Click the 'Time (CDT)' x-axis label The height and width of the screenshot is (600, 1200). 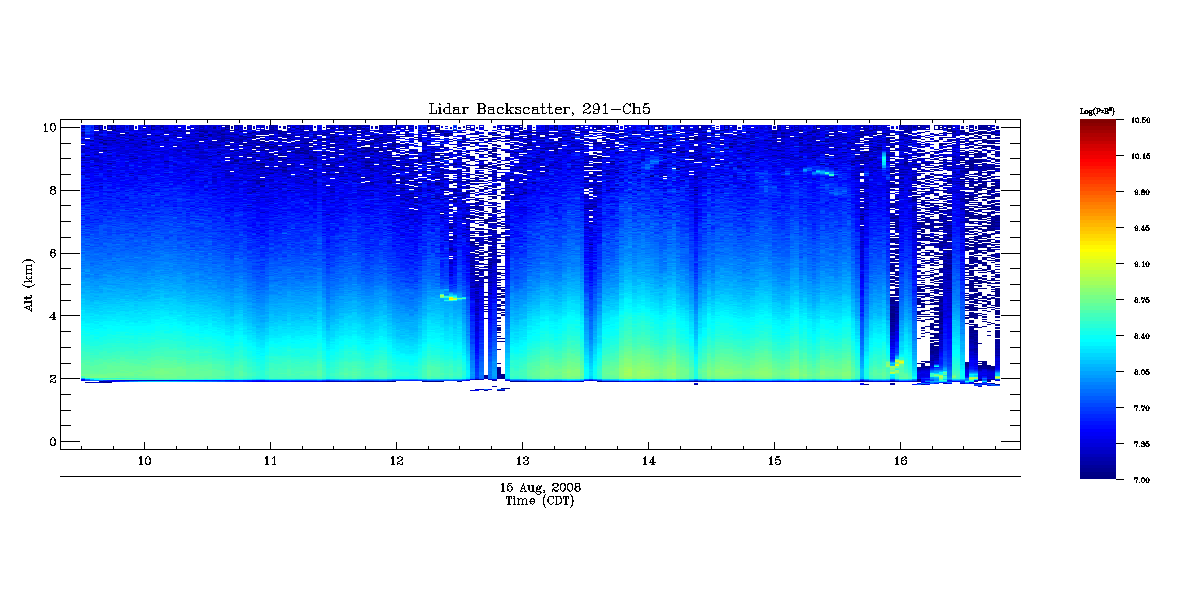(x=540, y=501)
